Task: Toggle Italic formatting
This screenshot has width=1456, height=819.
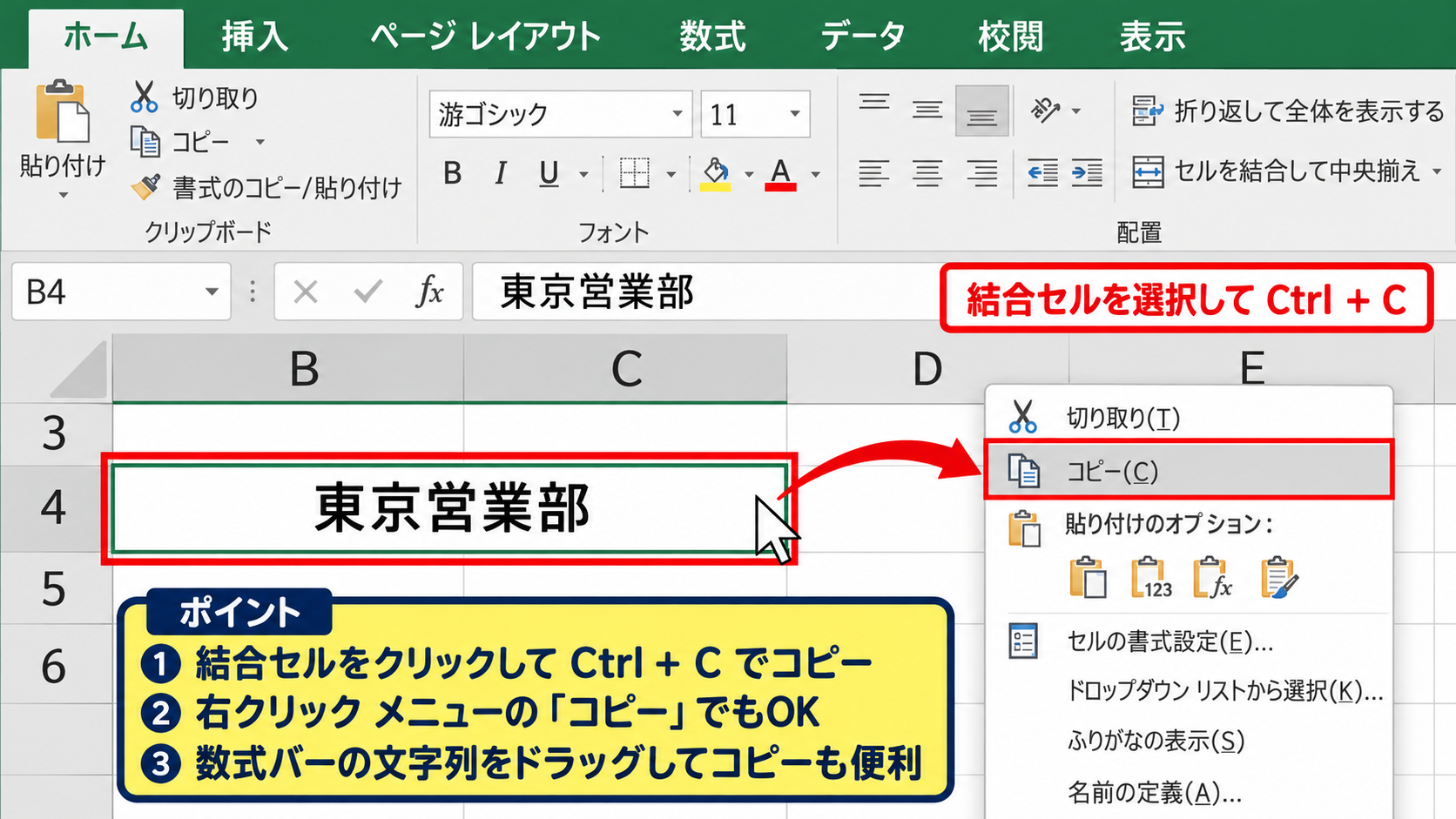Action: (x=500, y=174)
